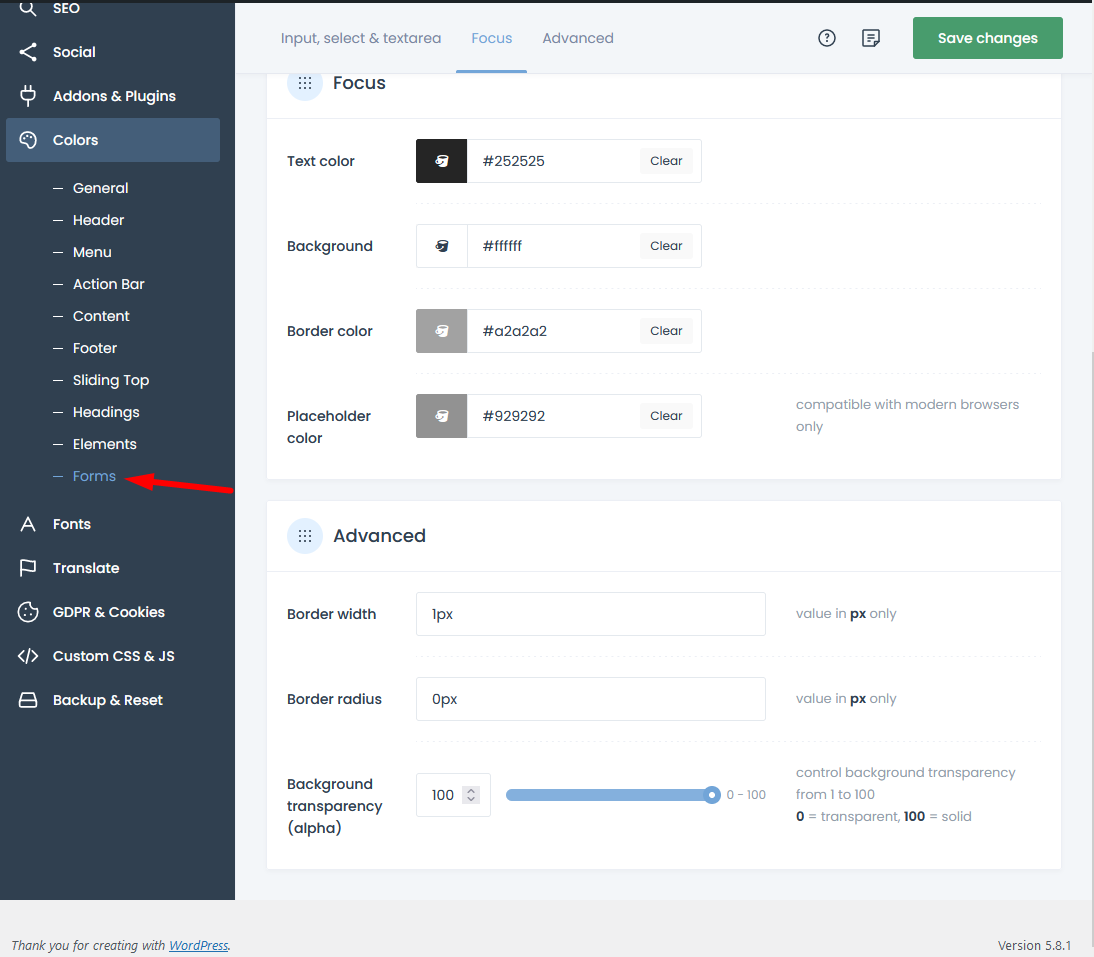Screen dimensions: 1094x957
Task: Open the notes icon beside Save changes
Action: [871, 38]
